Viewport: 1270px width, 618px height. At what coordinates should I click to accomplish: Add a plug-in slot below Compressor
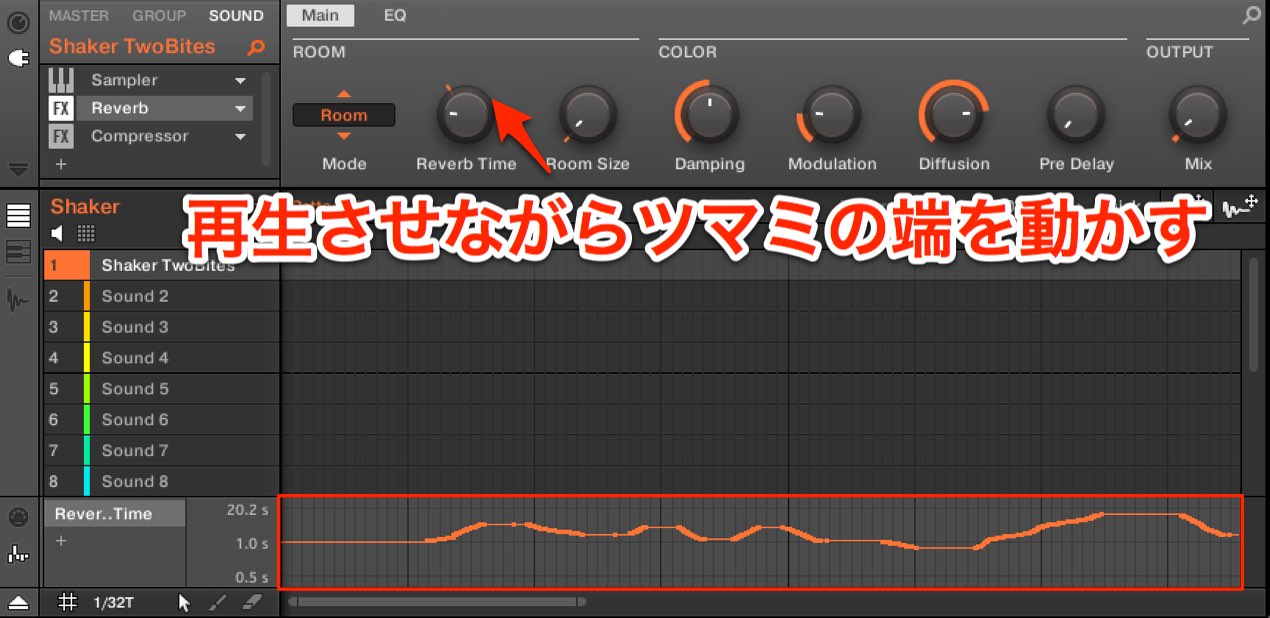[61, 163]
